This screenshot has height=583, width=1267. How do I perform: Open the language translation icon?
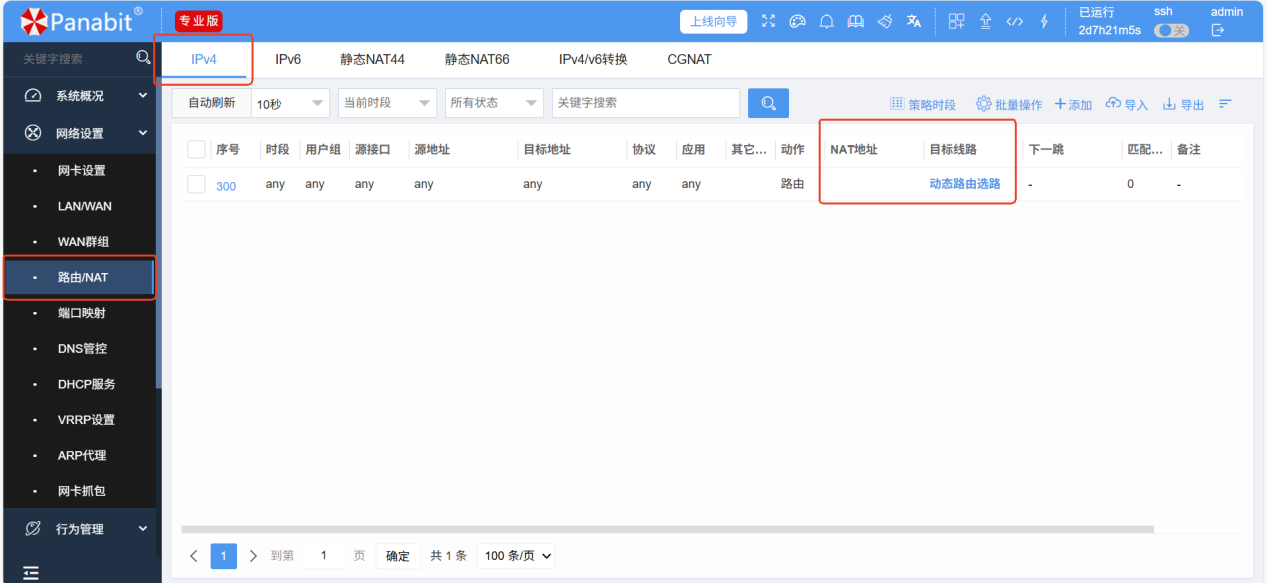point(913,22)
